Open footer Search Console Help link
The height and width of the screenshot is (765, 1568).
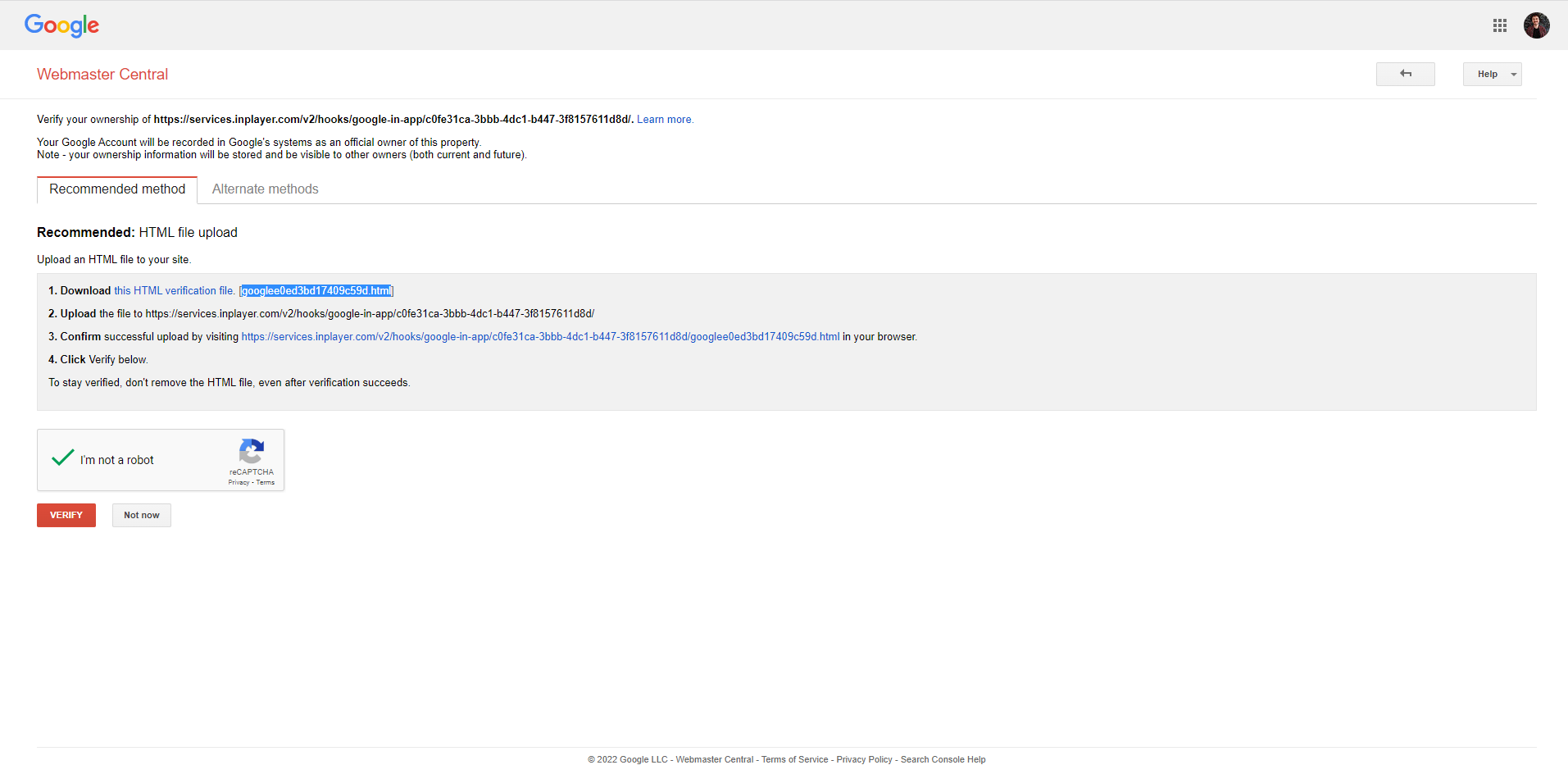click(943, 760)
